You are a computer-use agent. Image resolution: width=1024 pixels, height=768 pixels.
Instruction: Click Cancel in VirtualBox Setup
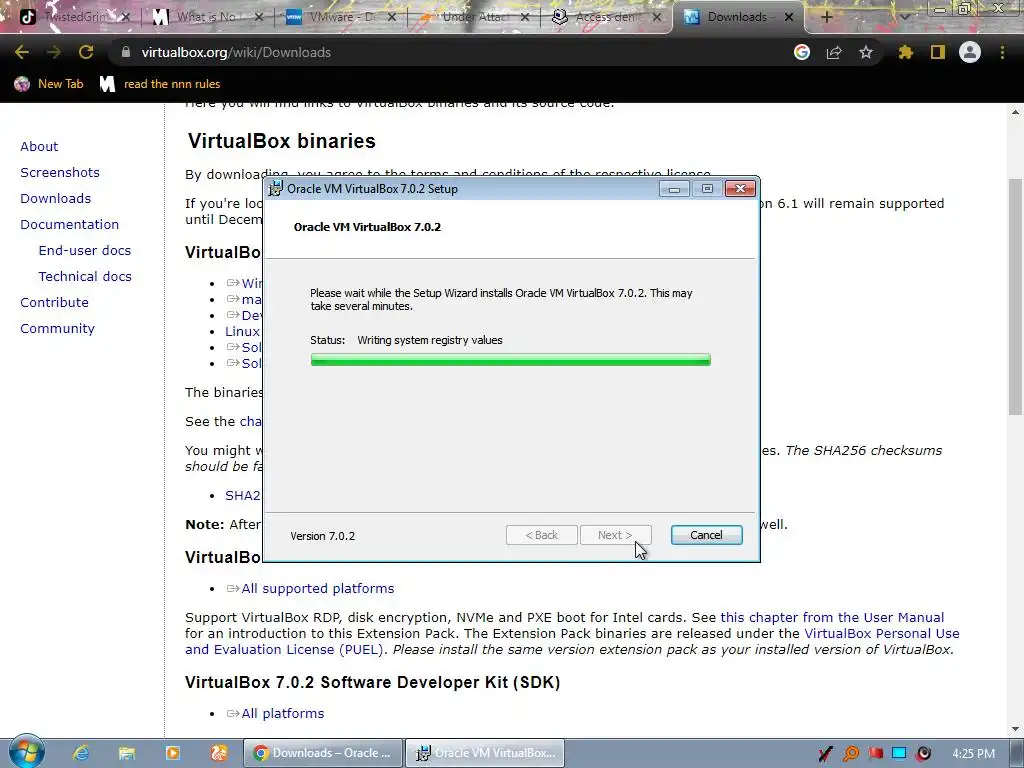click(706, 535)
